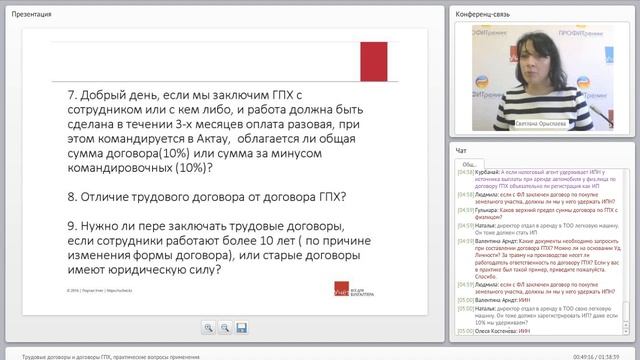Click the webinar title in bottom bar

[111, 357]
